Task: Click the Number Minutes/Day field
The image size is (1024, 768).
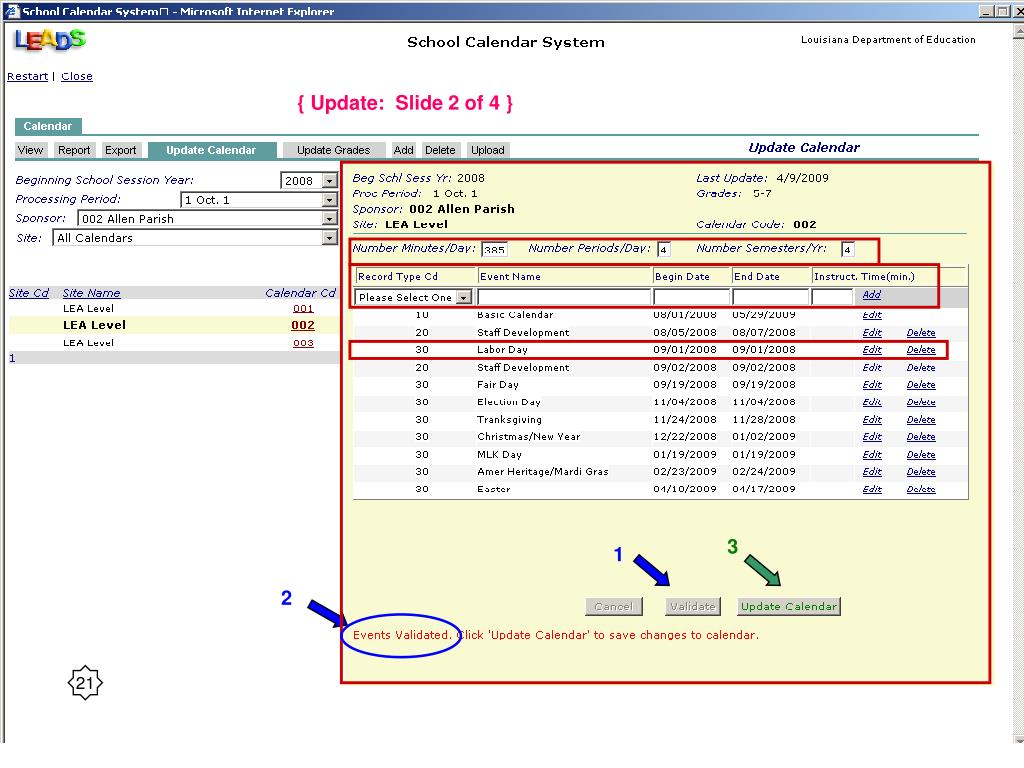Action: point(494,249)
